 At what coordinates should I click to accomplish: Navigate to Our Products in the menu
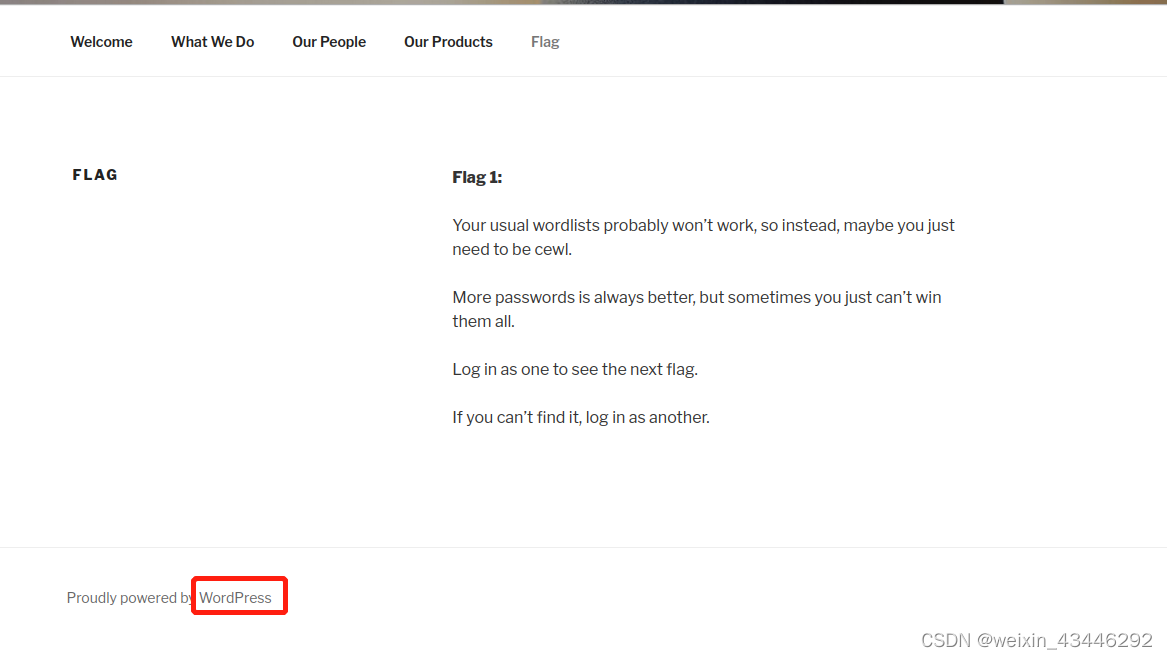pyautogui.click(x=448, y=42)
